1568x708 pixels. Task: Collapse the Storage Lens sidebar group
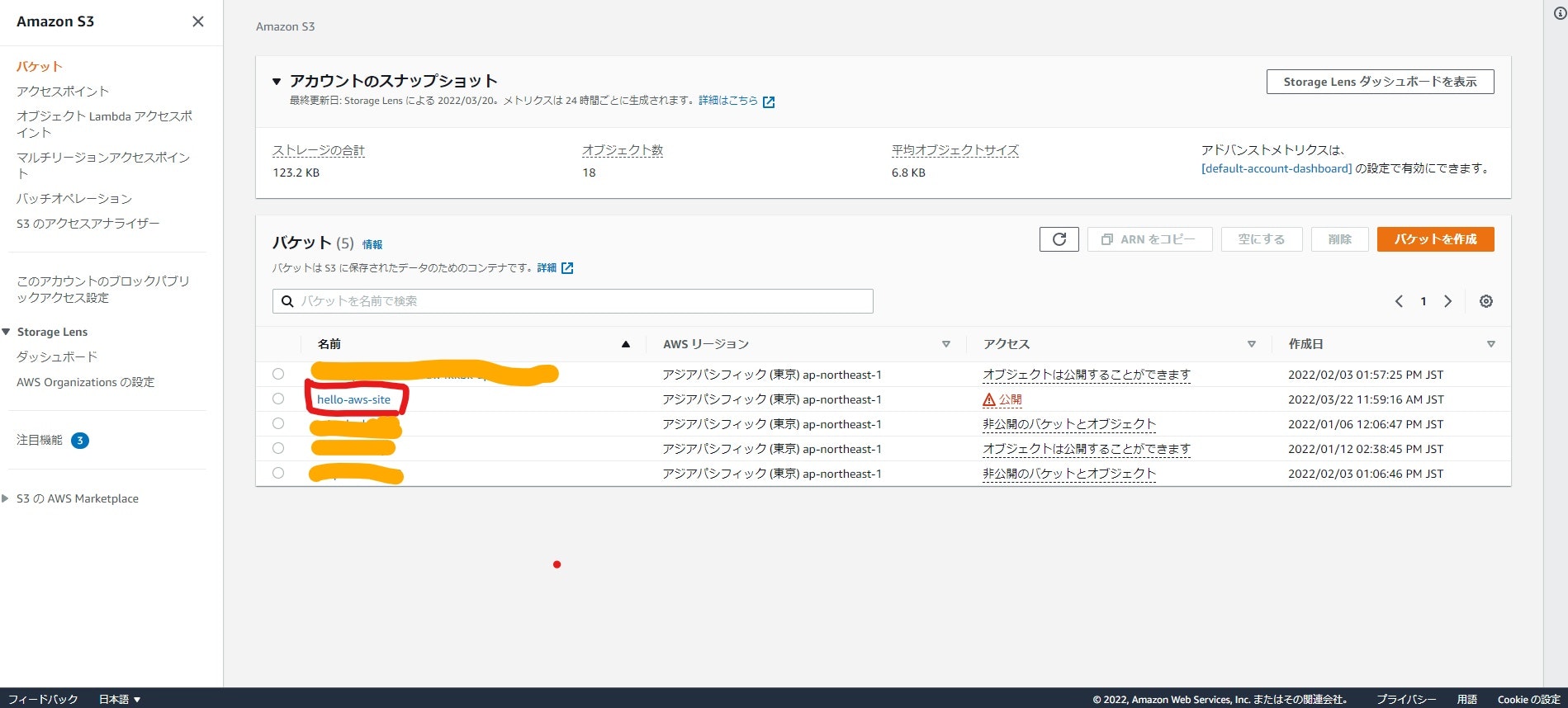7,332
